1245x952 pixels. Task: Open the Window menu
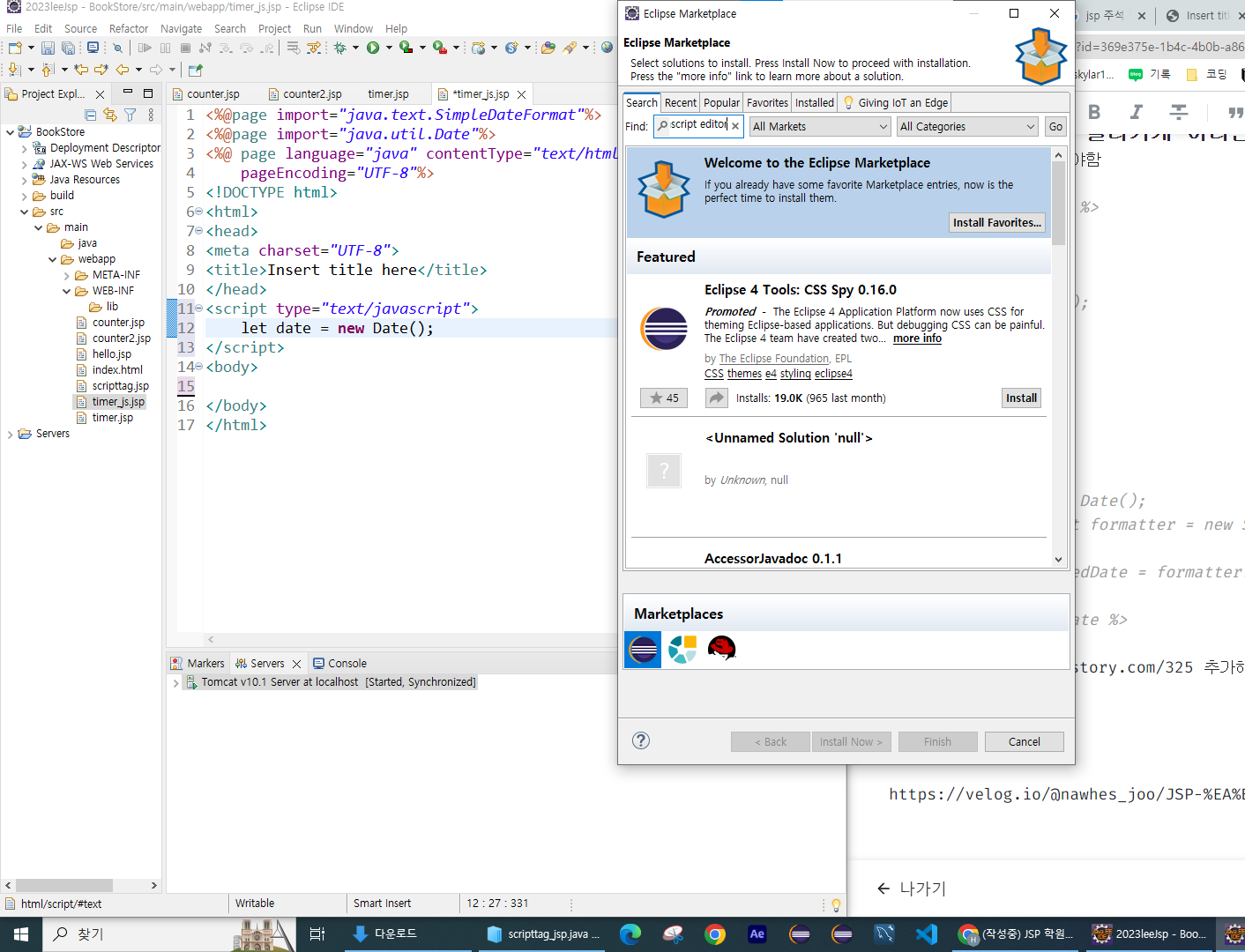click(354, 28)
